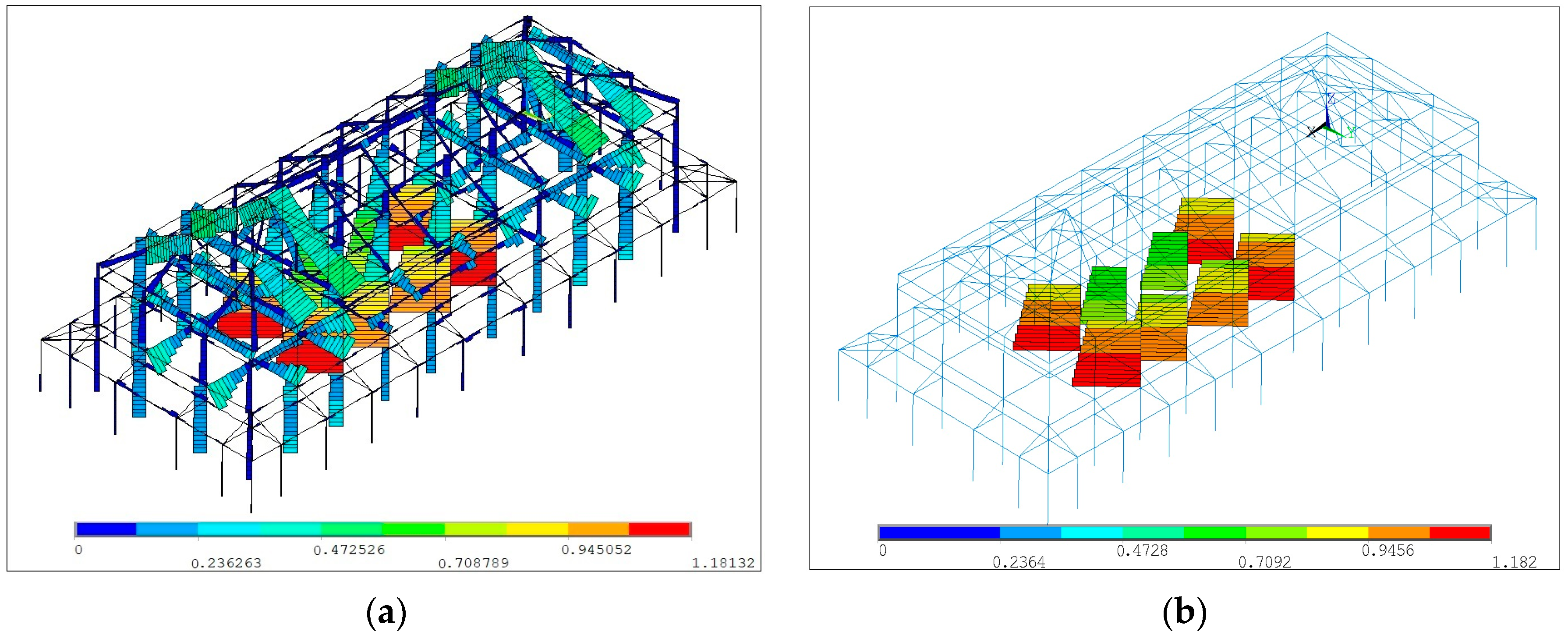Click the black X axis label
The image size is (1568, 635).
point(1311,131)
